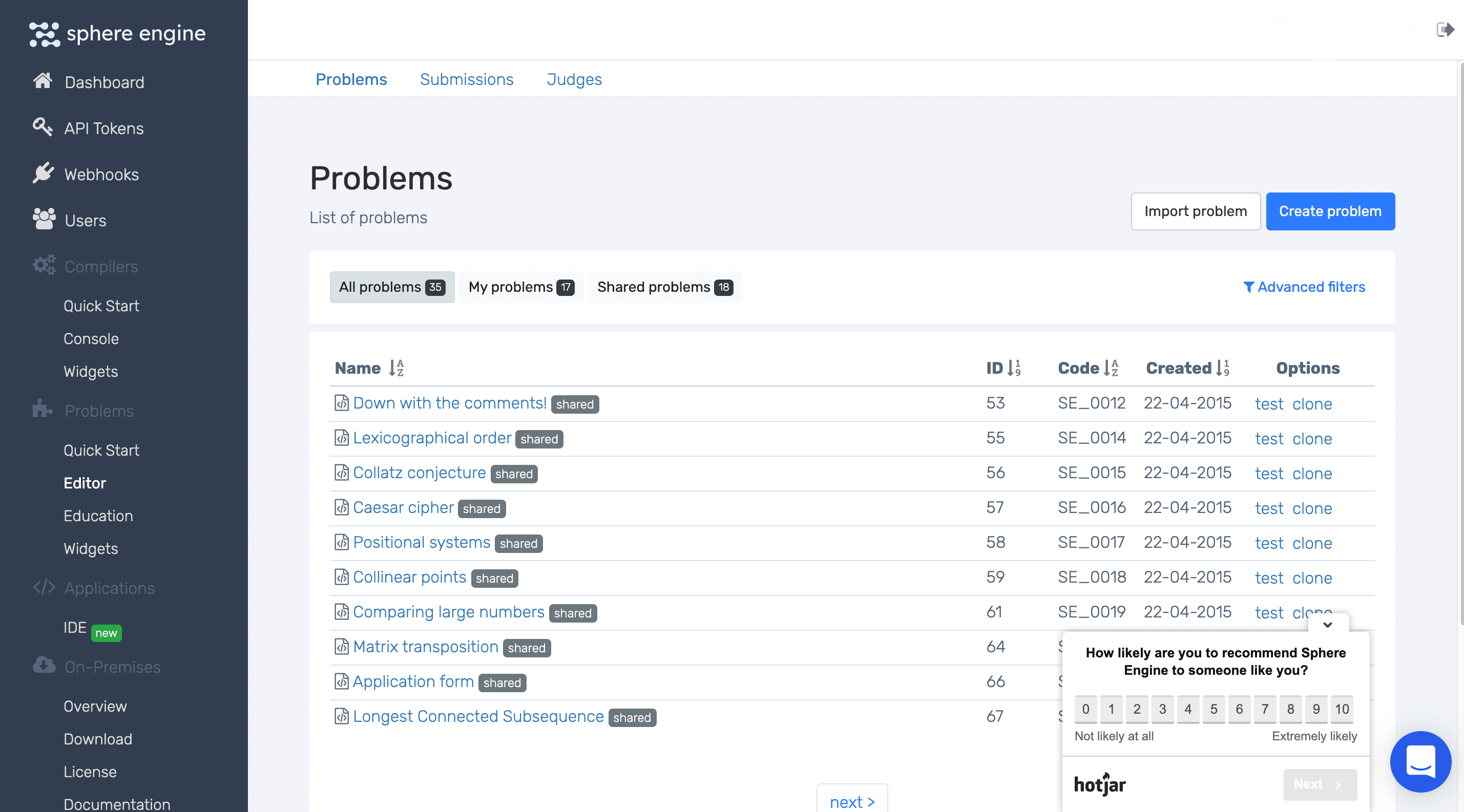Click the API Tokens key icon
Image resolution: width=1464 pixels, height=812 pixels.
click(x=43, y=126)
